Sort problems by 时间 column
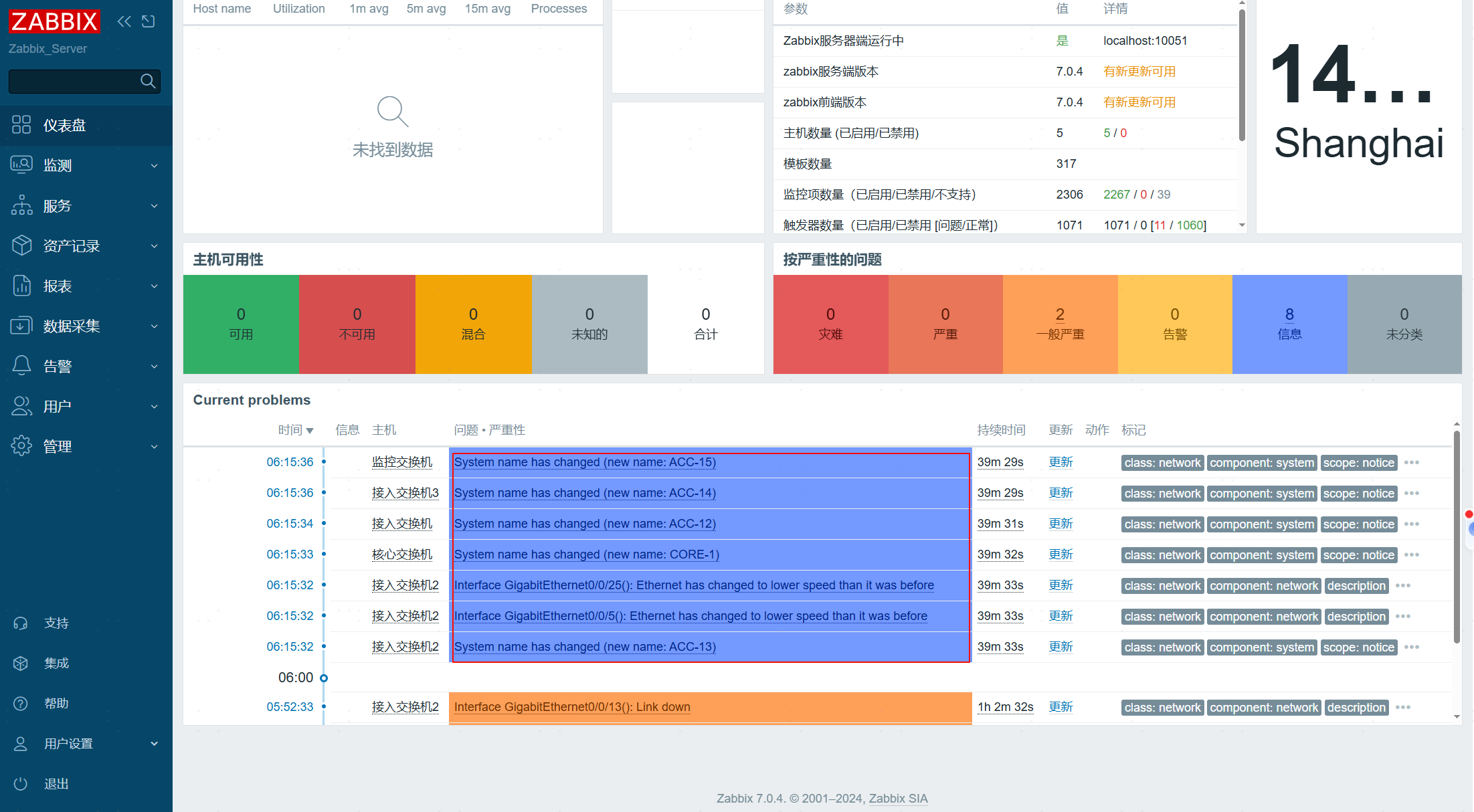 point(296,430)
